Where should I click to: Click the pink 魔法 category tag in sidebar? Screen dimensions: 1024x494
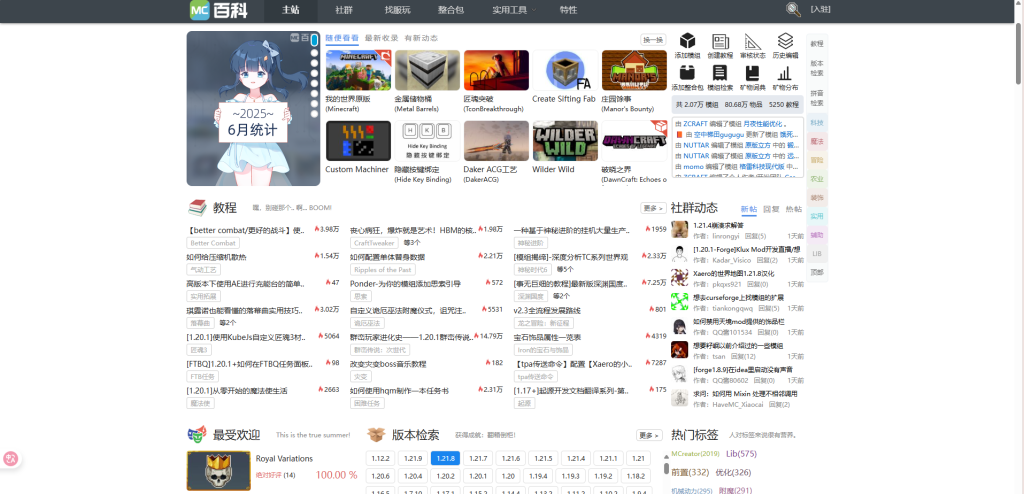click(x=817, y=141)
